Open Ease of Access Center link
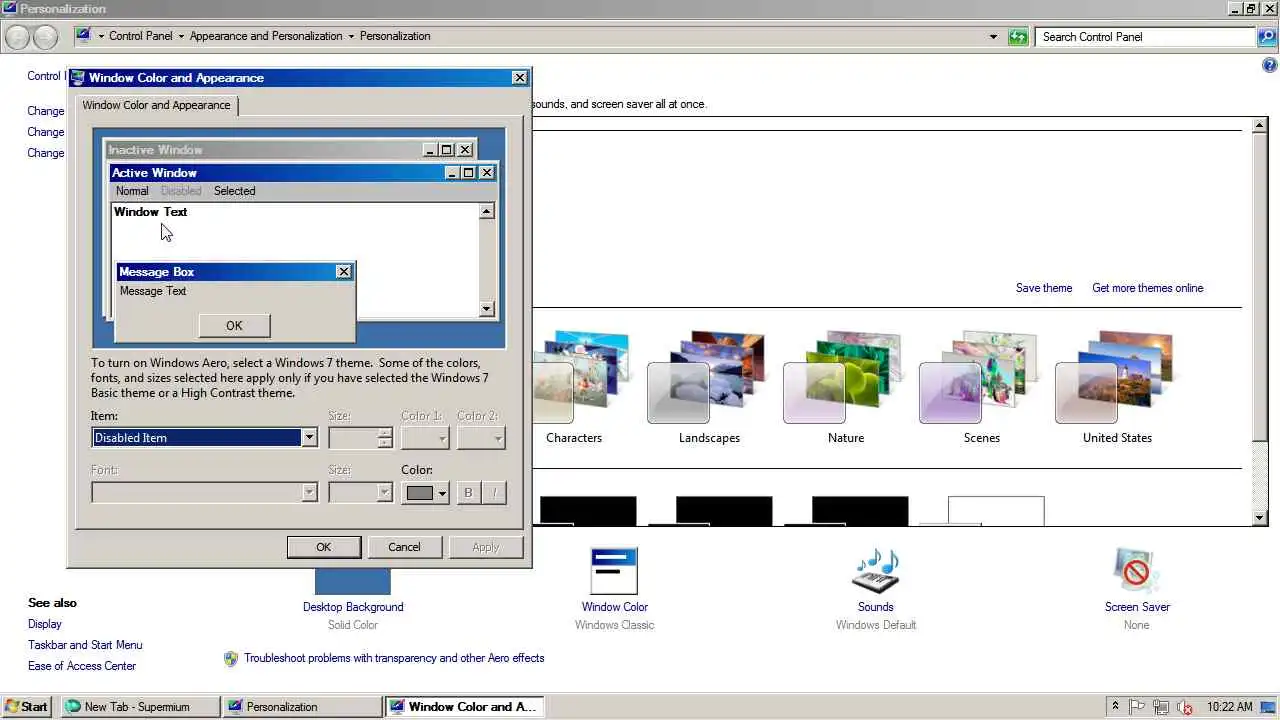1280x720 pixels. click(82, 666)
